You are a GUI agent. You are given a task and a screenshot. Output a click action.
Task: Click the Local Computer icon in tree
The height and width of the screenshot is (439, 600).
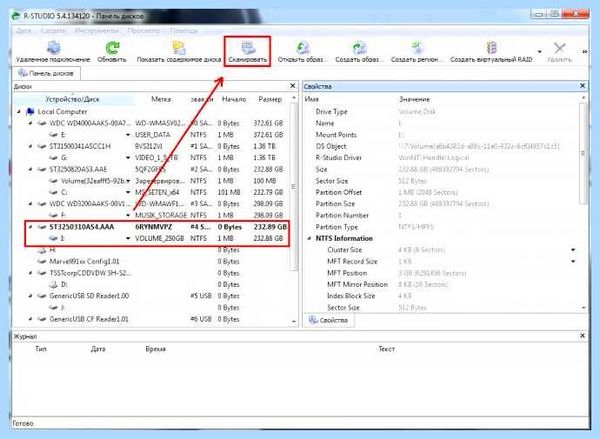pos(30,112)
